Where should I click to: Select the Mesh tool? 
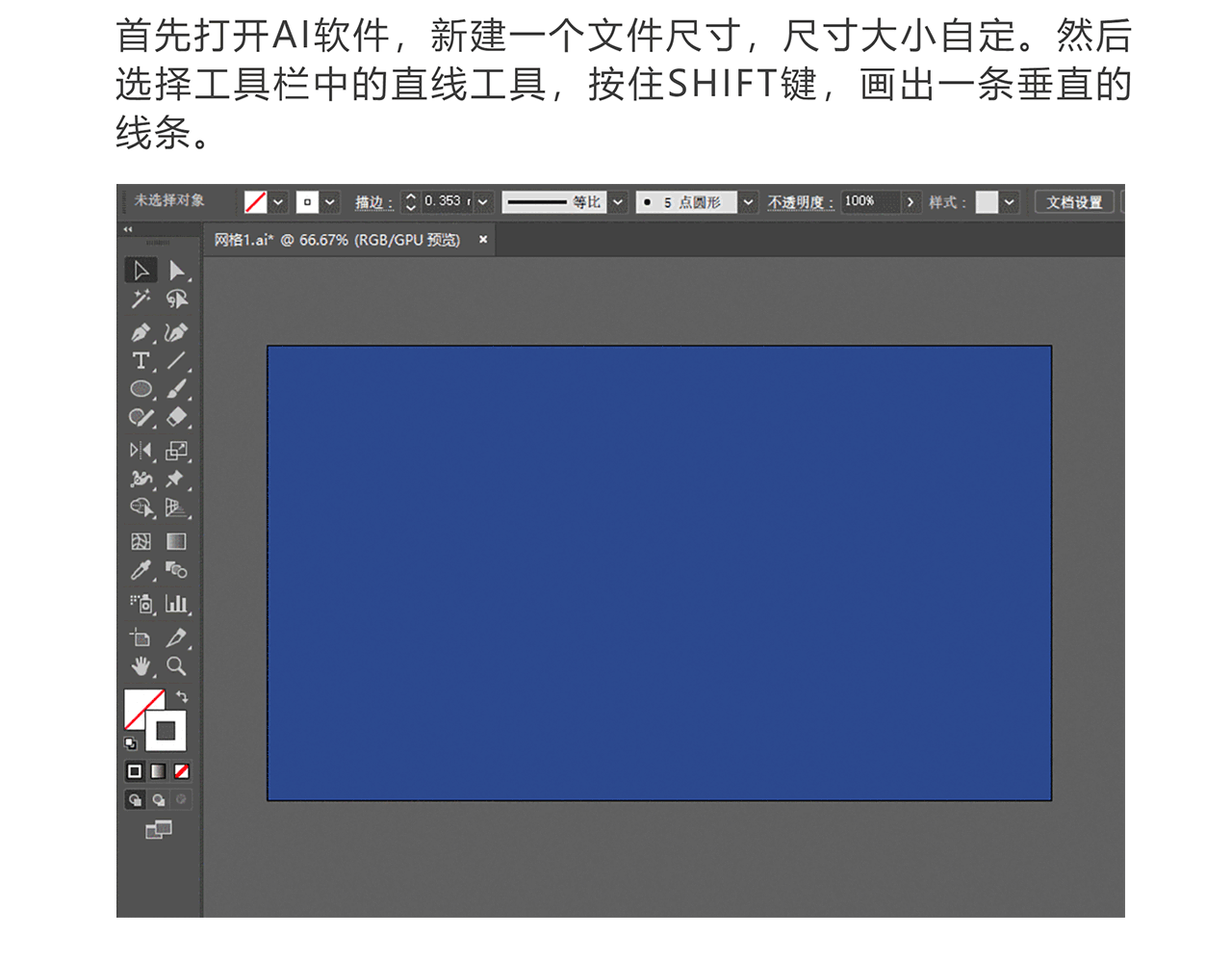141,541
